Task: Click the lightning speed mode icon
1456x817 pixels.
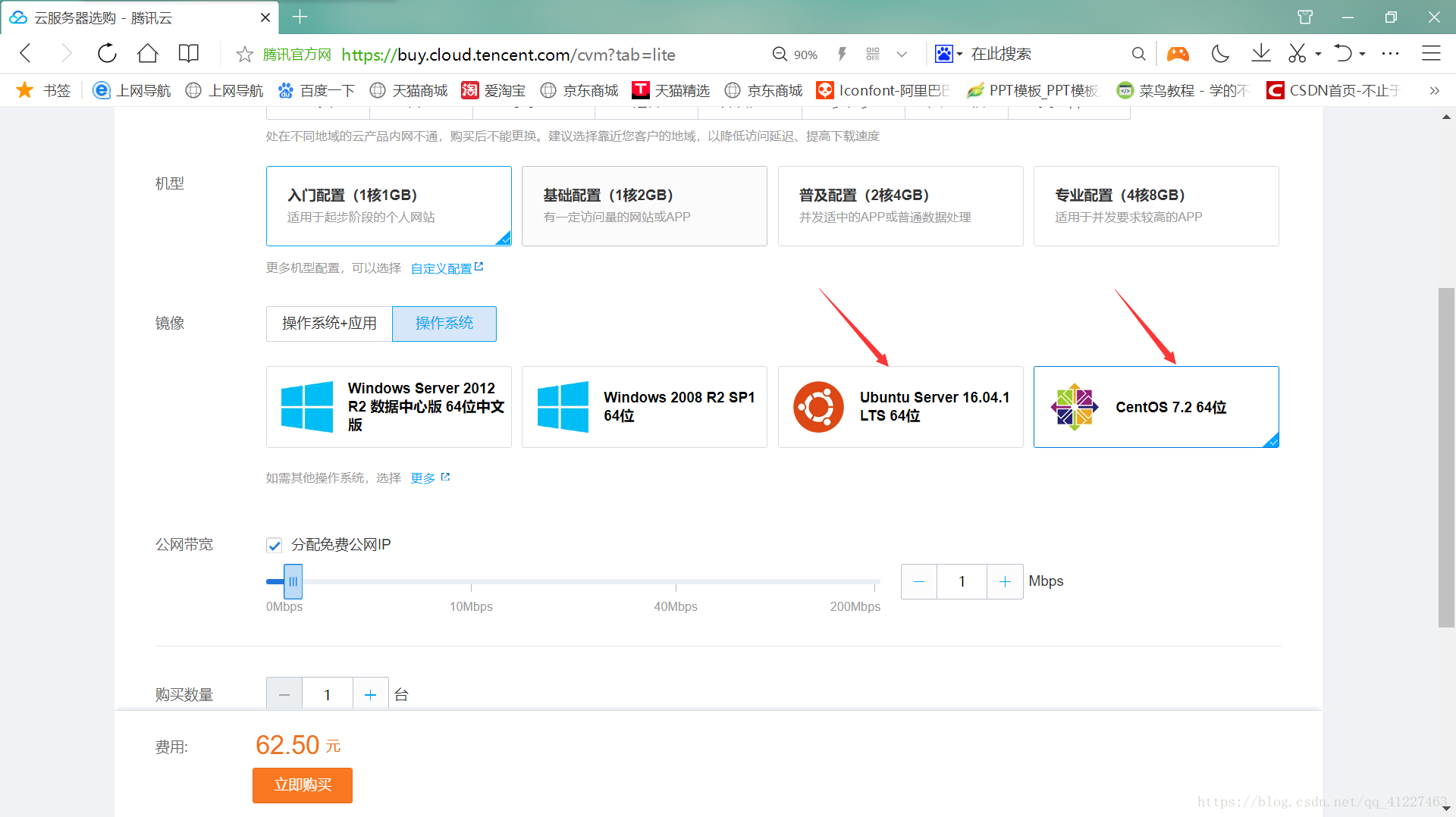Action: point(842,54)
